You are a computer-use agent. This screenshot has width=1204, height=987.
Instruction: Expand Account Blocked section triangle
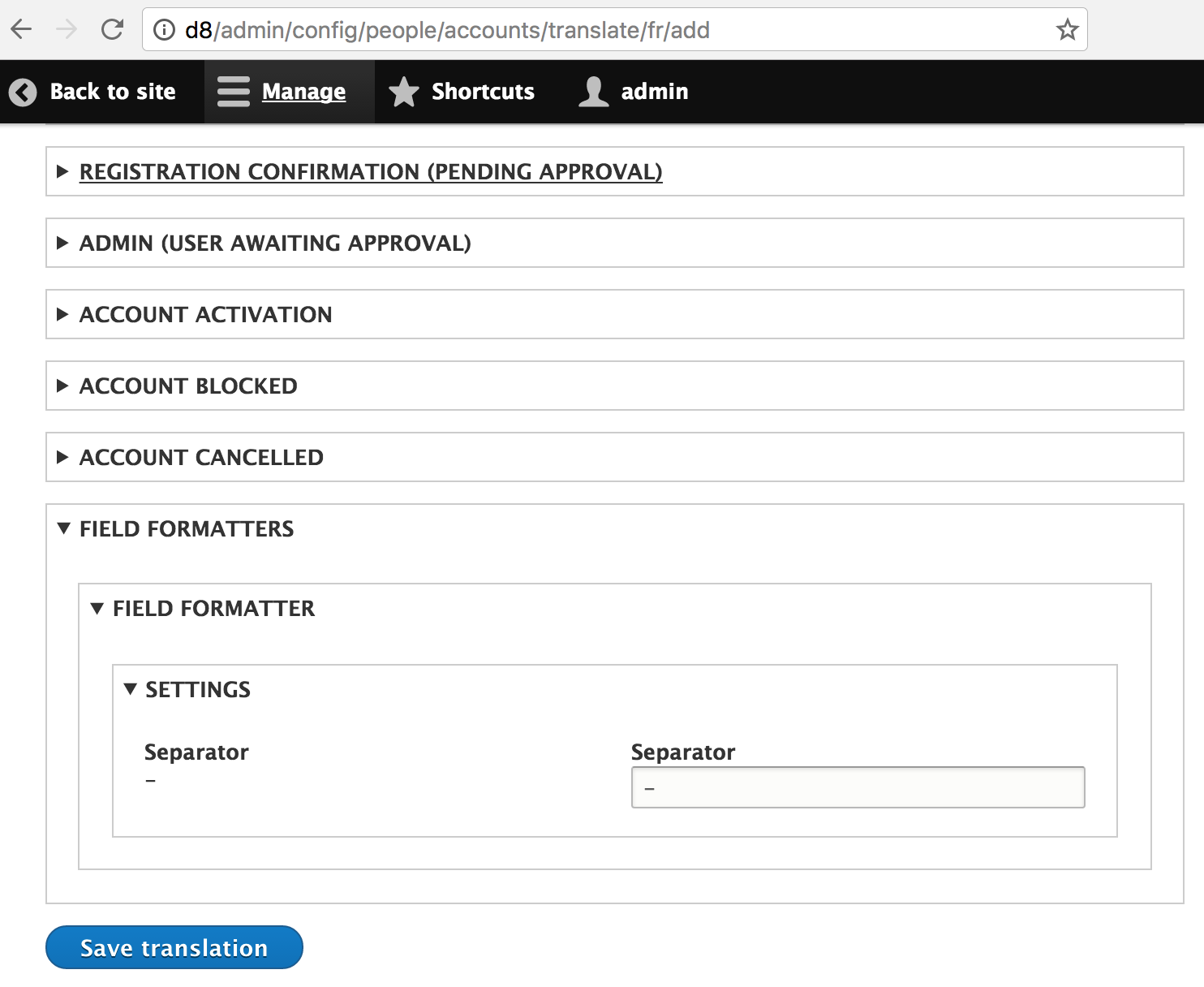[62, 386]
